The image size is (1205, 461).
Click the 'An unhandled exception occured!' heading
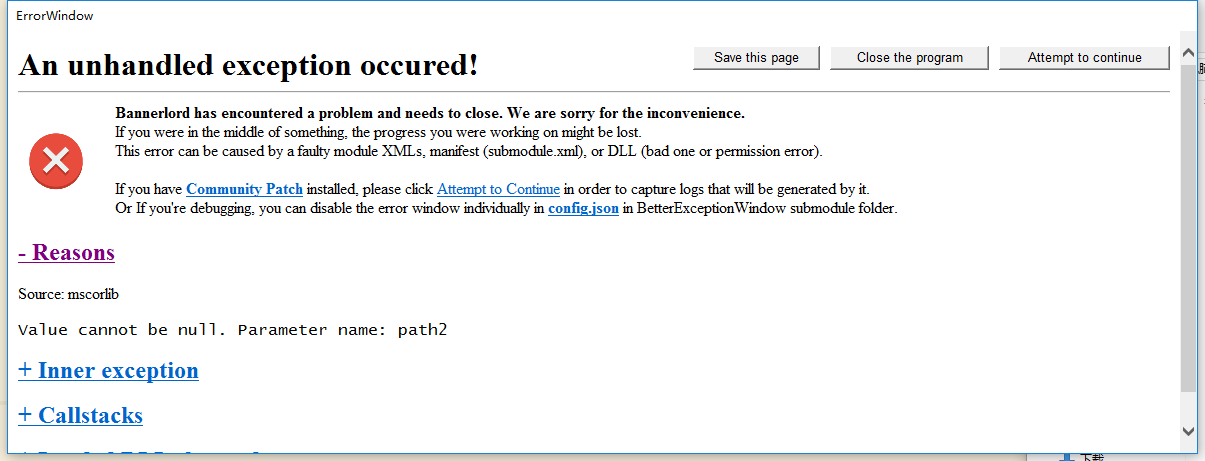coord(248,66)
